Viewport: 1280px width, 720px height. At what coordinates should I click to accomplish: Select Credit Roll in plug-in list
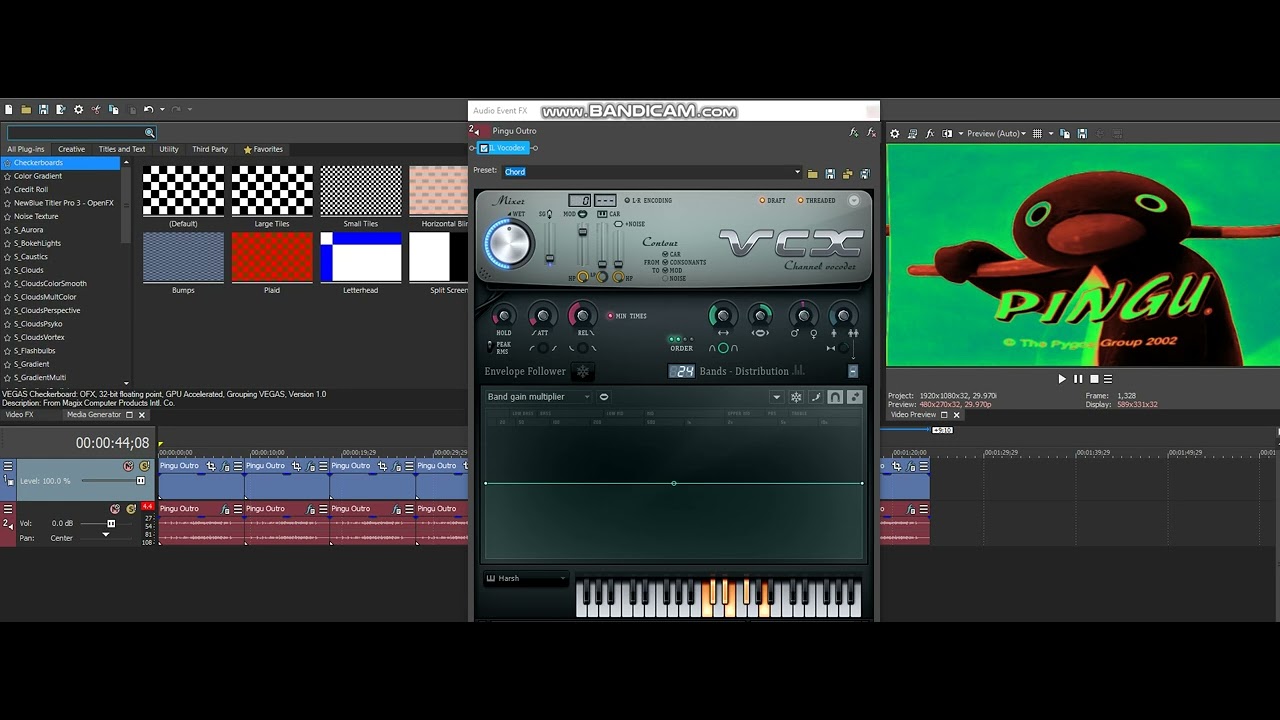[31, 189]
